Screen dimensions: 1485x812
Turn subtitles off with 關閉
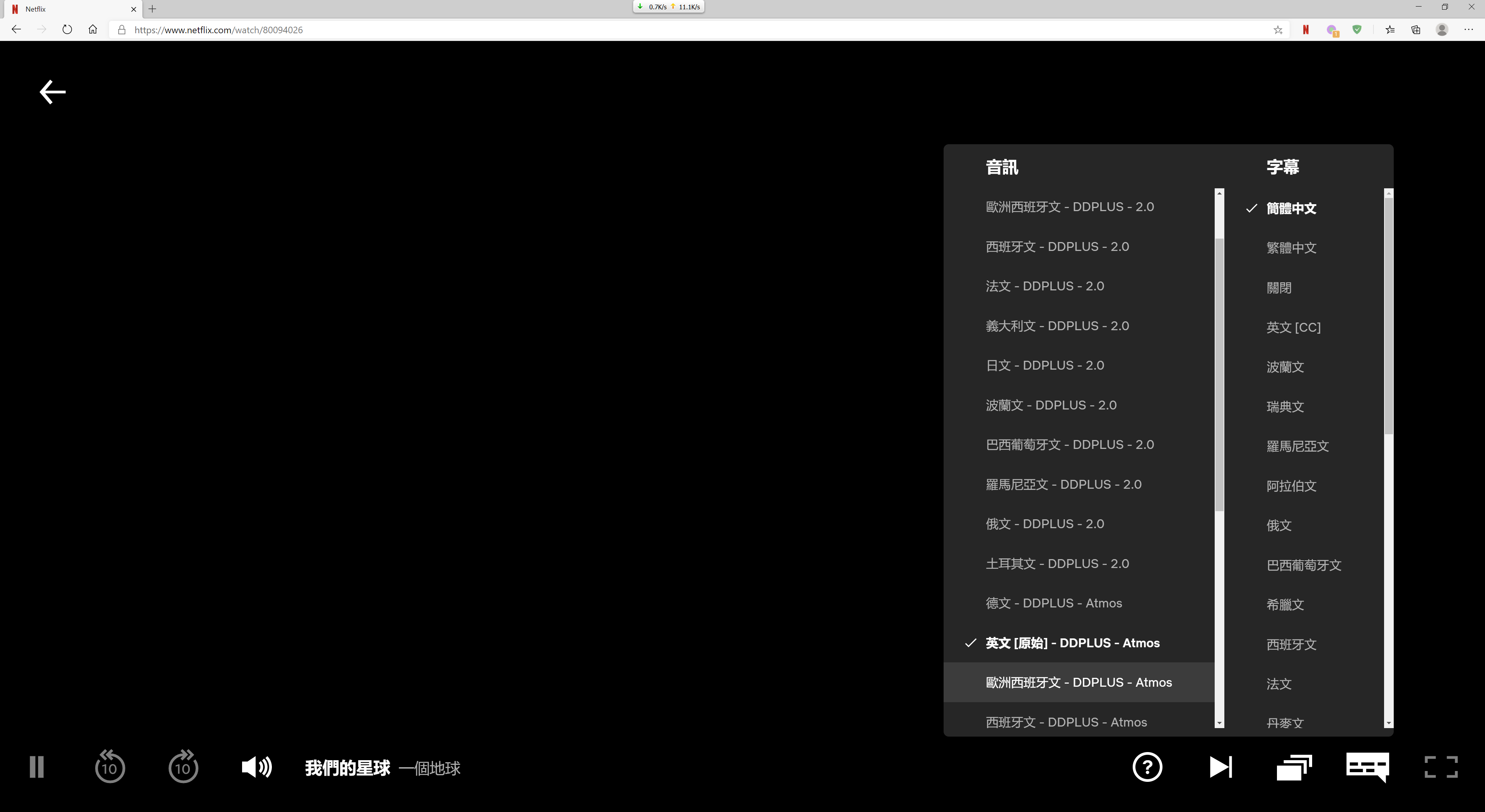[x=1278, y=288]
